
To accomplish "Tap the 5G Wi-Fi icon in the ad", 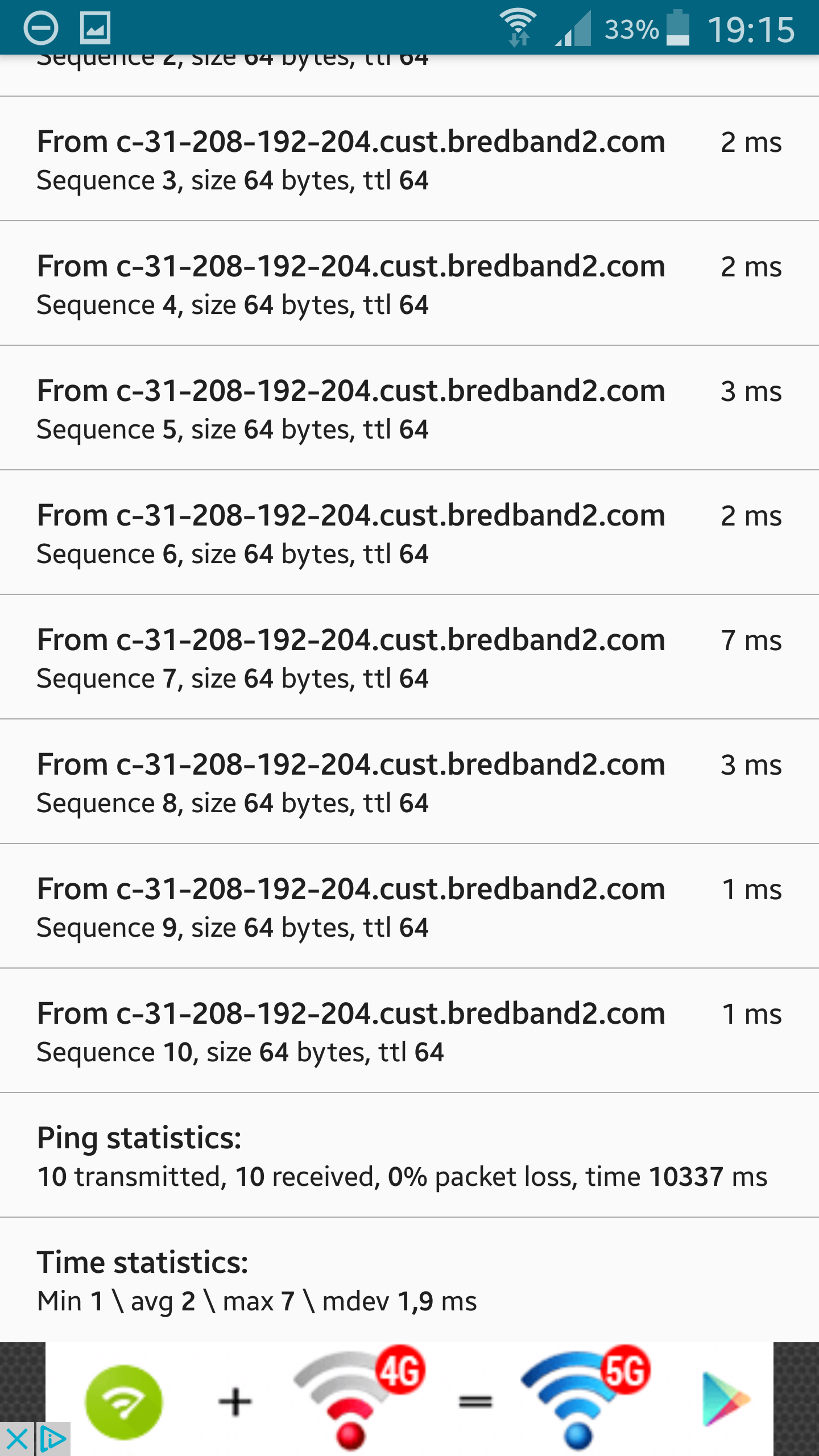I will 585,1399.
